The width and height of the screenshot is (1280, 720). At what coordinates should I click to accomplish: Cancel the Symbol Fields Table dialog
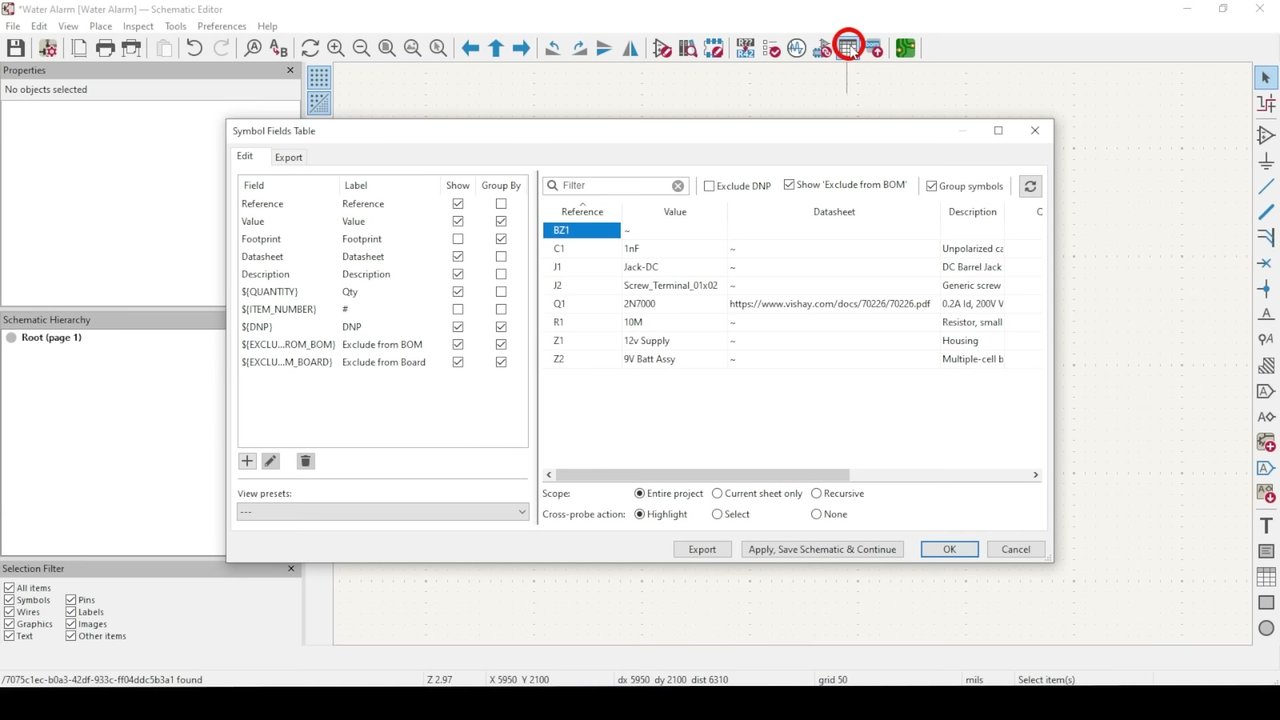pyautogui.click(x=1015, y=549)
